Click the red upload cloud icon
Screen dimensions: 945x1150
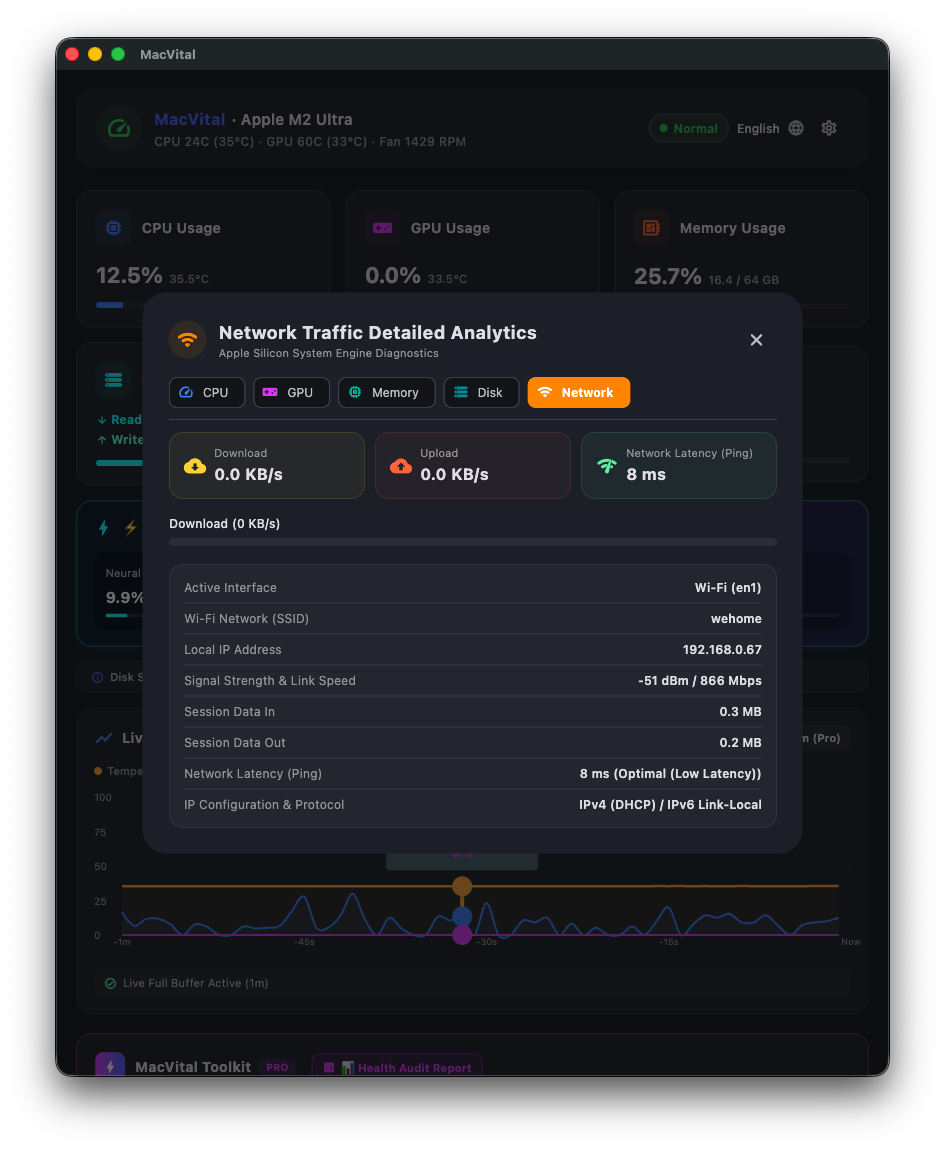401,466
